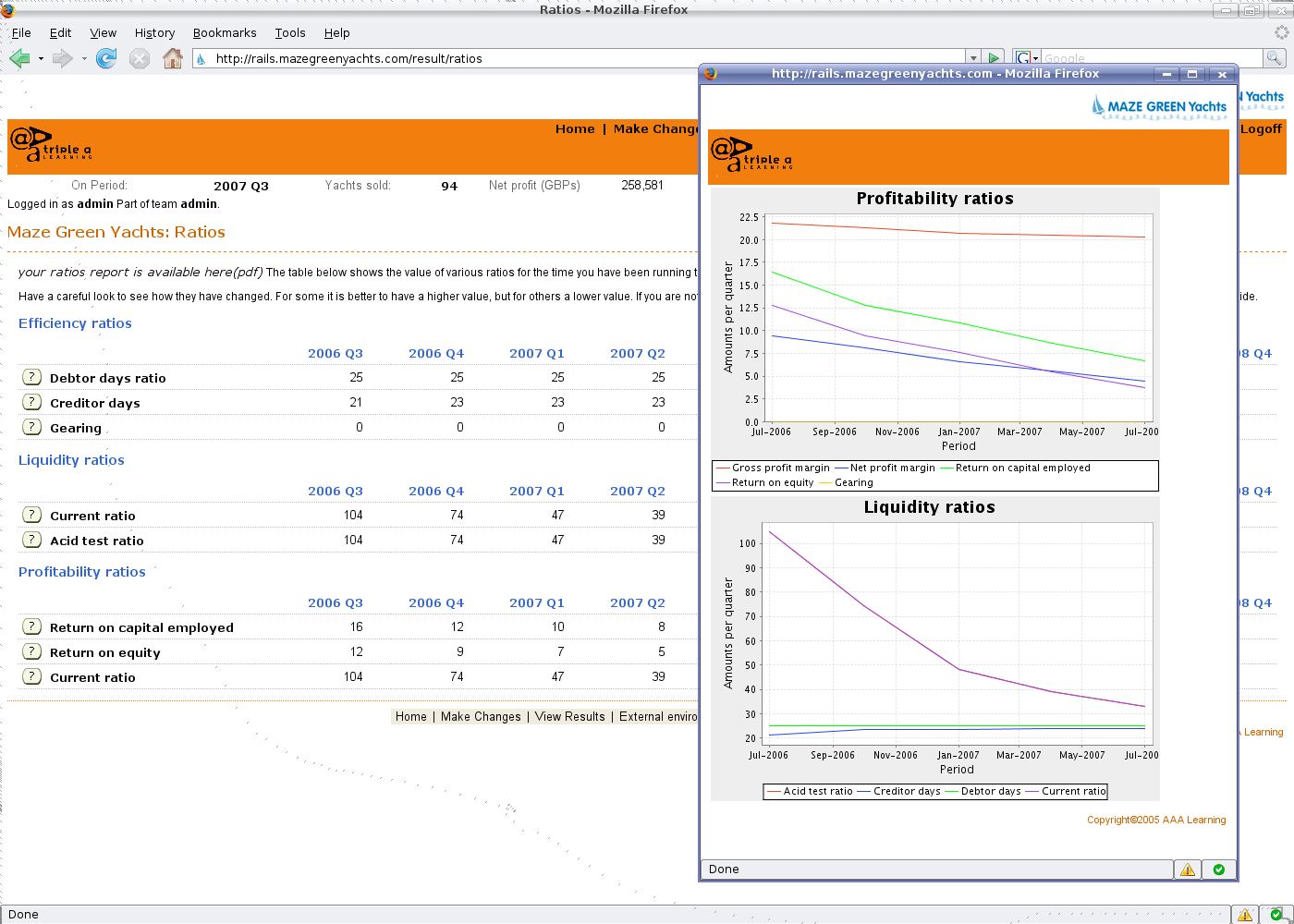The width and height of the screenshot is (1294, 924).
Task: Open help icon for Gearing
Action: pos(32,427)
